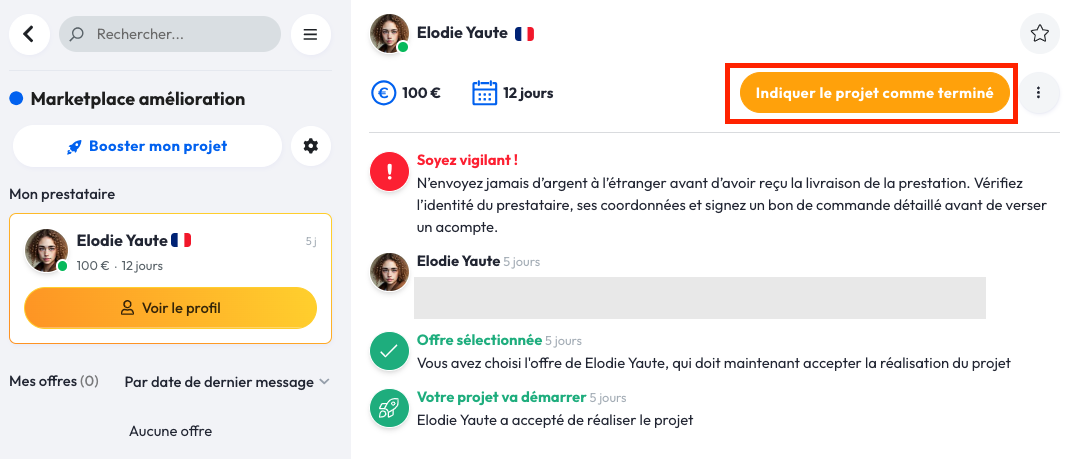Viewport: 1077px width, 459px height.
Task: Expand the sort by last message dropdown
Action: click(227, 382)
